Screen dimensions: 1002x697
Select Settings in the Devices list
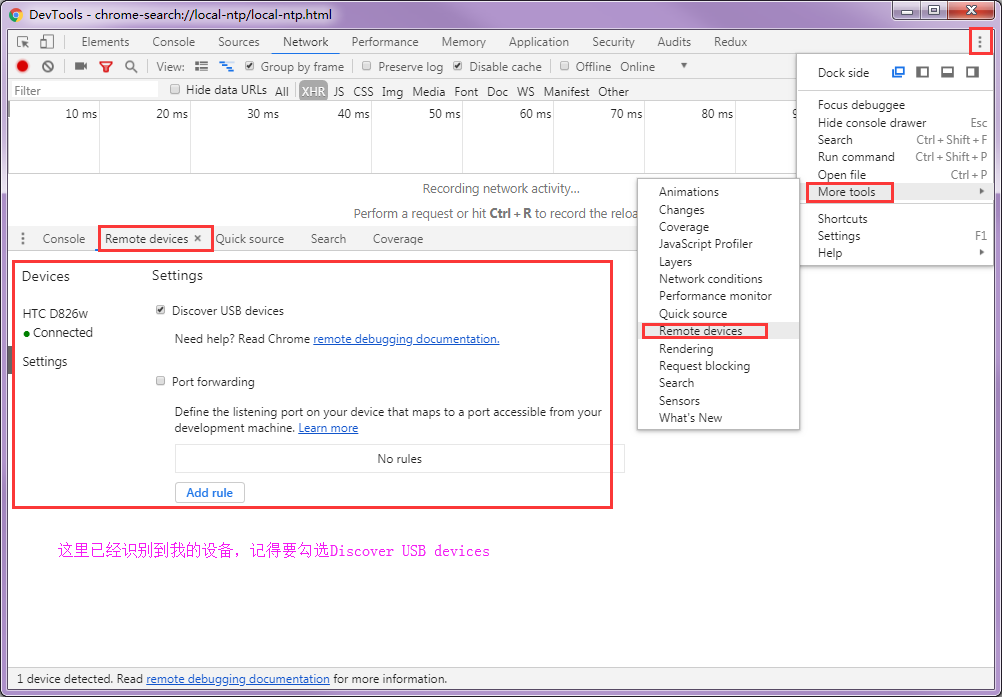(45, 362)
